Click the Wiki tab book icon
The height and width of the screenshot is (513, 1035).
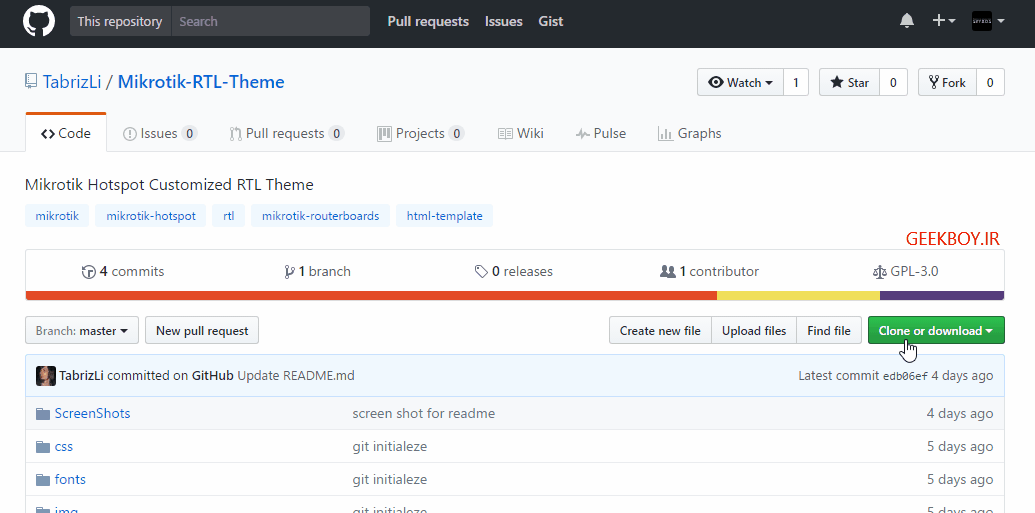pos(505,134)
